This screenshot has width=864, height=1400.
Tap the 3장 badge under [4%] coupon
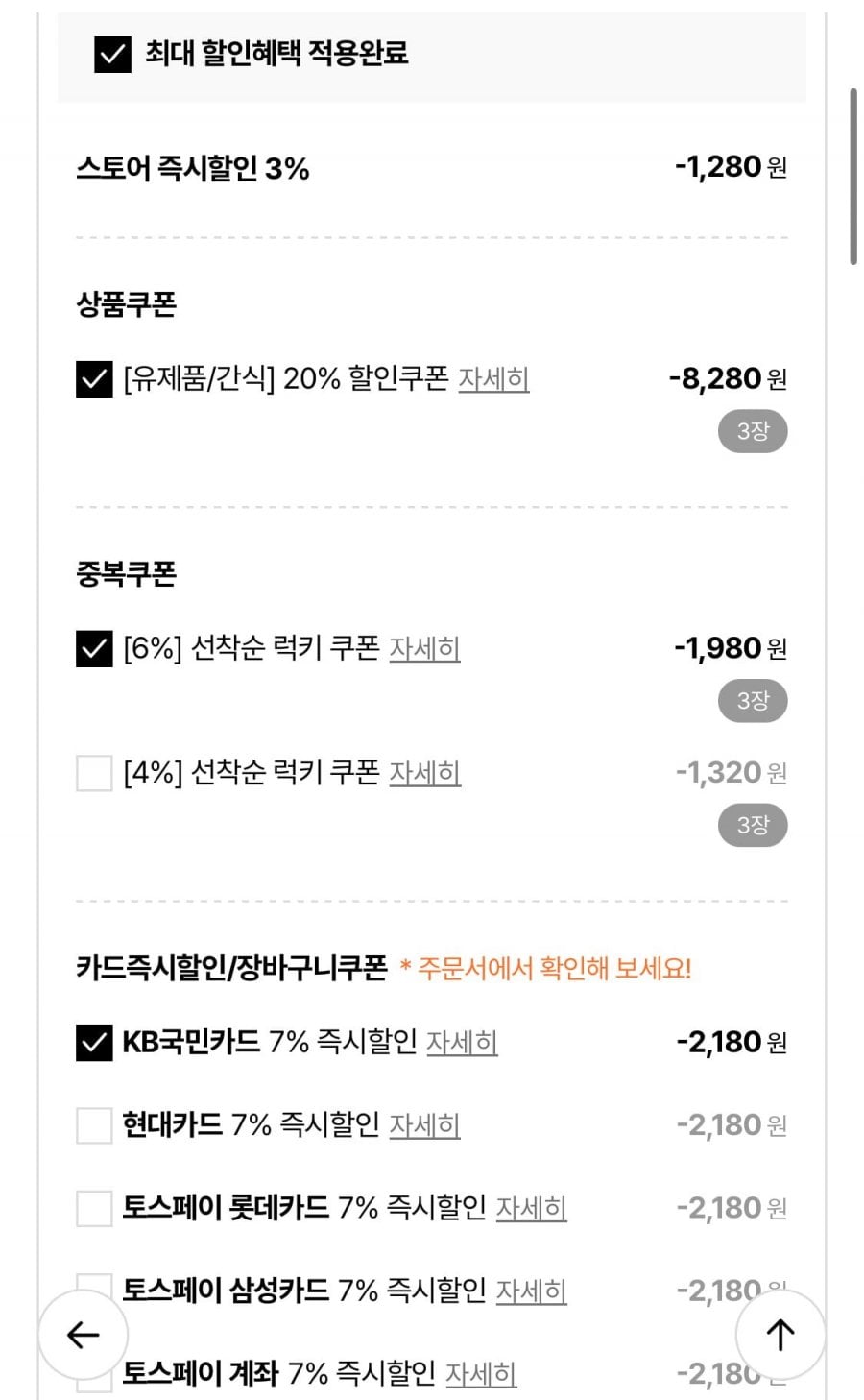pyautogui.click(x=753, y=825)
